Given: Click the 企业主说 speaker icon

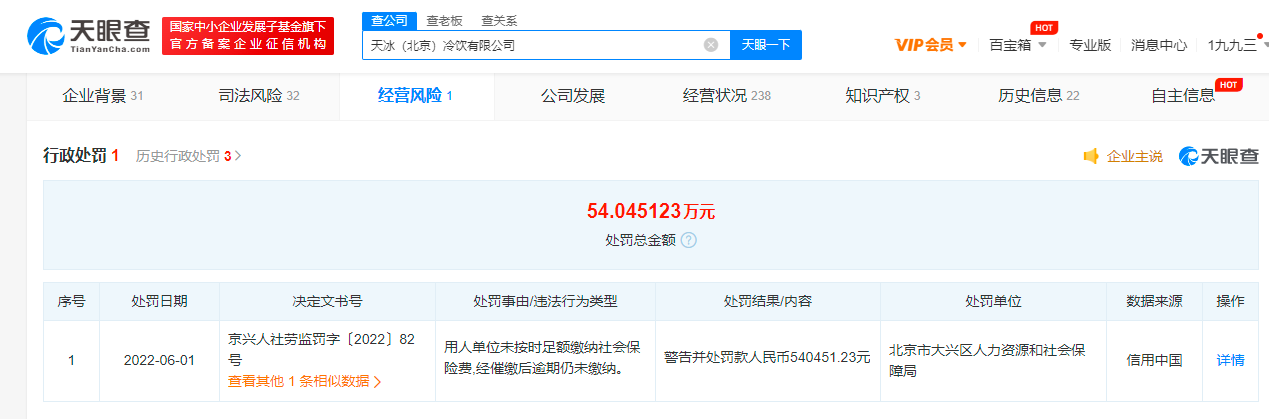Looking at the screenshot, I should (x=1091, y=156).
